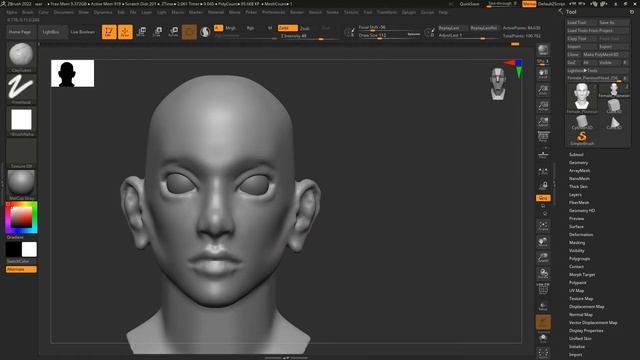Select the Rotate tool icon

(x=173, y=32)
